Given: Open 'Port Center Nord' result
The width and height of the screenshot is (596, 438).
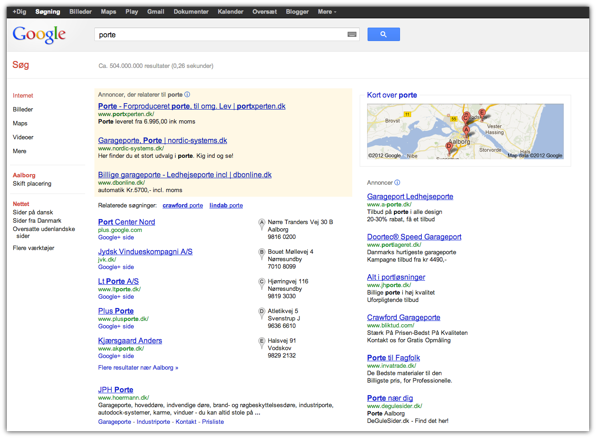Looking at the screenshot, I should click(127, 222).
